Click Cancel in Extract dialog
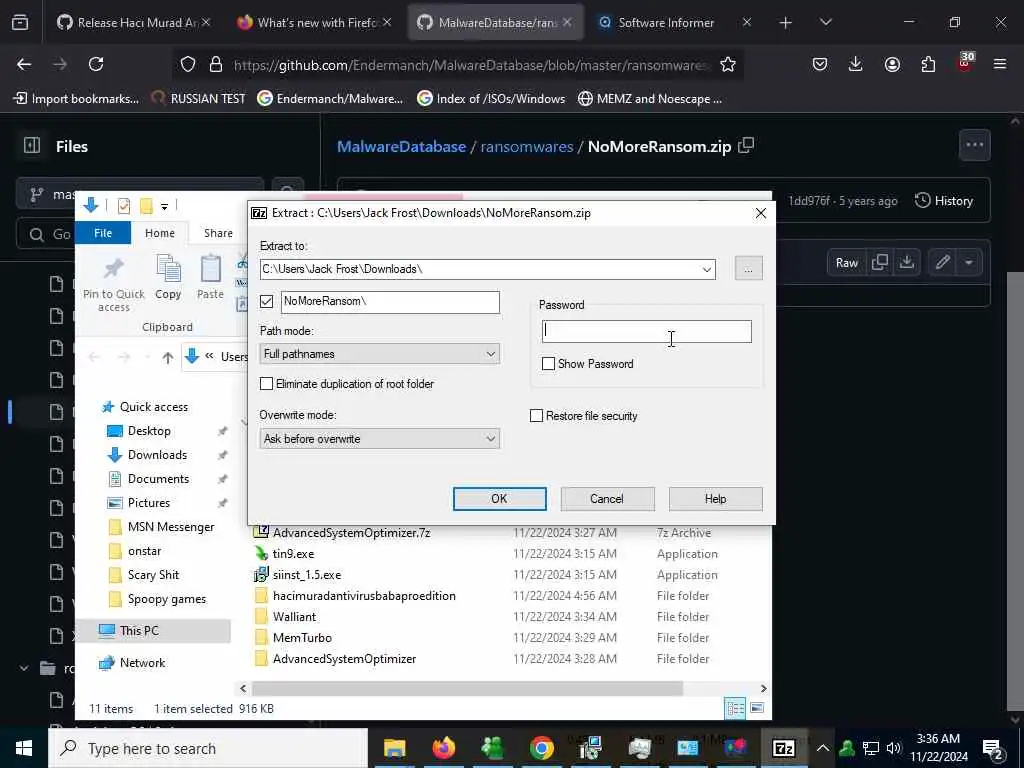Viewport: 1024px width, 768px height. point(607,499)
